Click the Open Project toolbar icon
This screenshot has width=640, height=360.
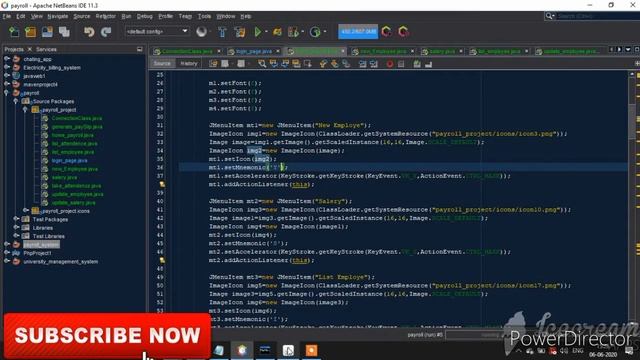click(x=47, y=32)
